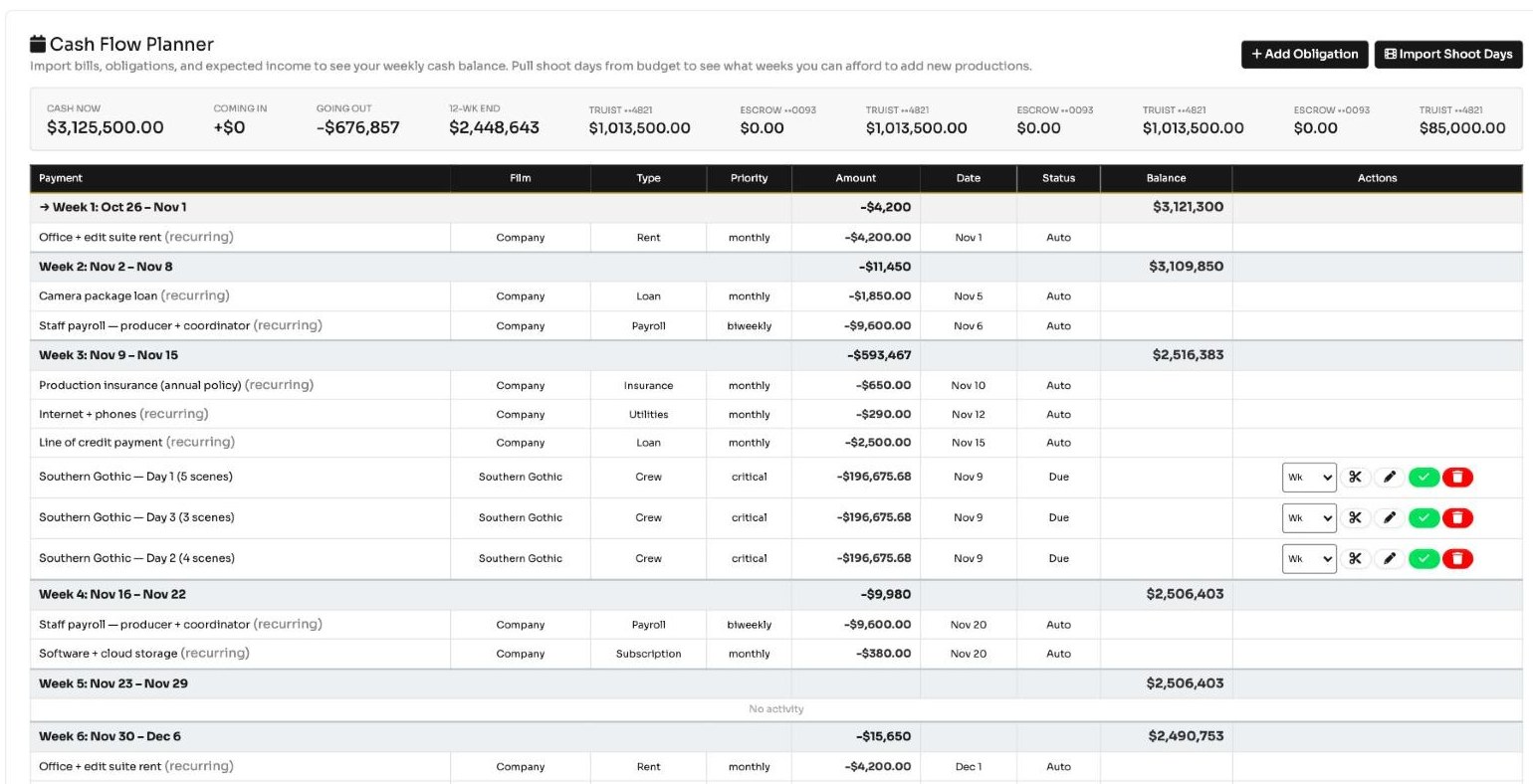1533x784 pixels.
Task: Choose a week for Southern Gothic Day 2
Action: click(1309, 559)
